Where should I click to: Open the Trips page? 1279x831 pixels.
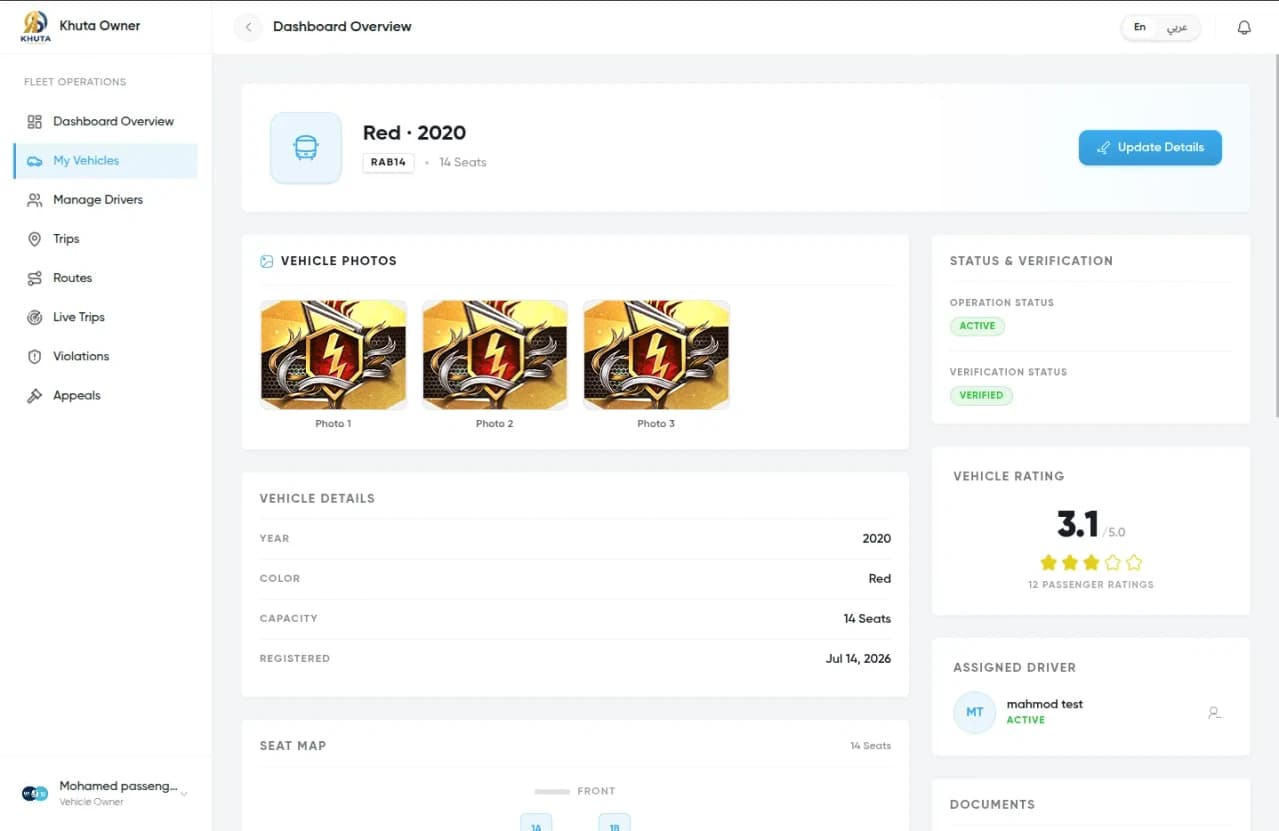(105, 238)
